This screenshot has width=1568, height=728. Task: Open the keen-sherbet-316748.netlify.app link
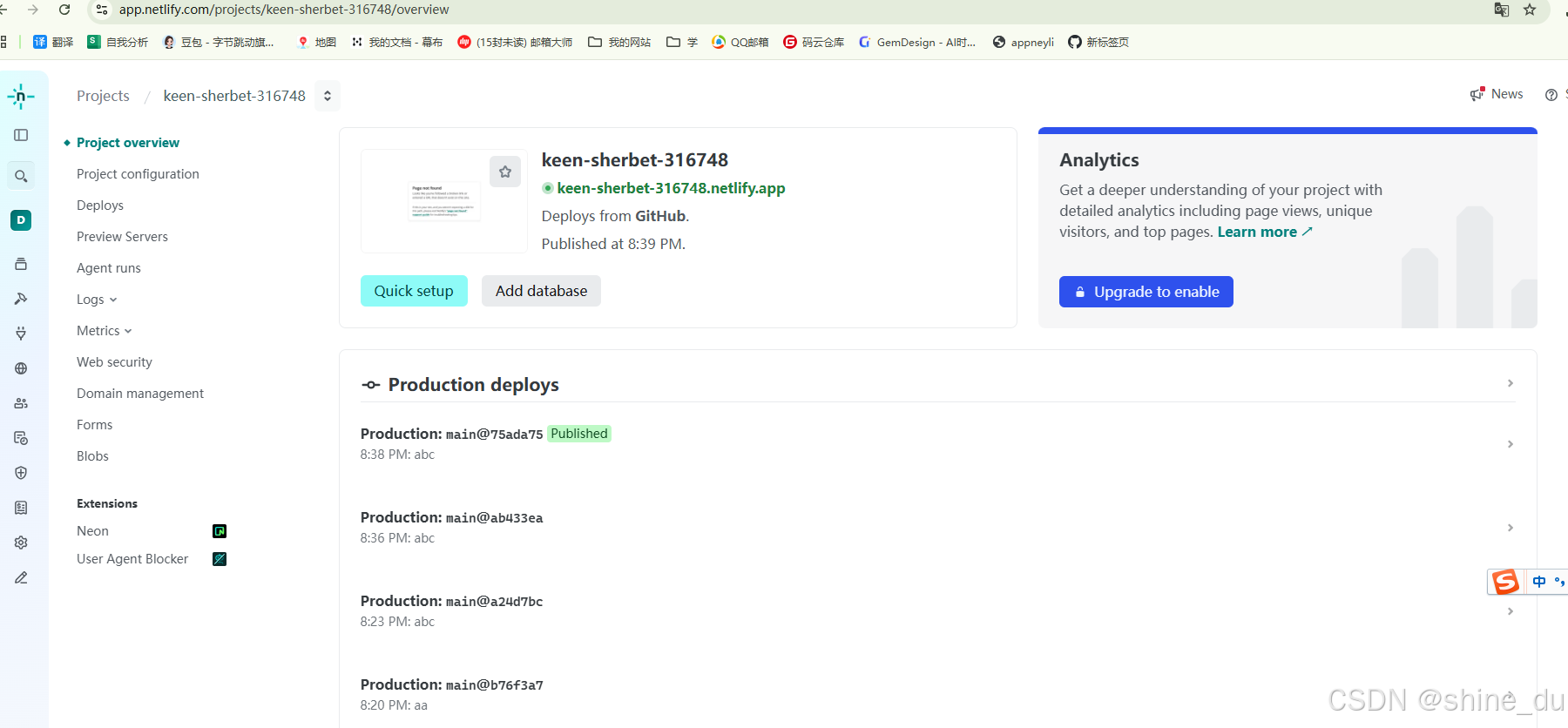671,188
